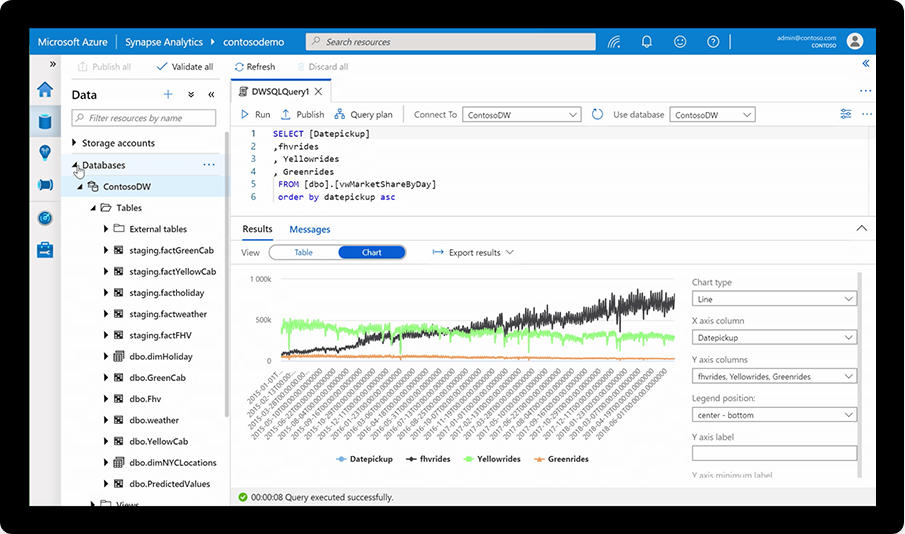Screen dimensions: 905x534
Task: Open the Manage hub toolbox icon
Action: click(x=45, y=250)
